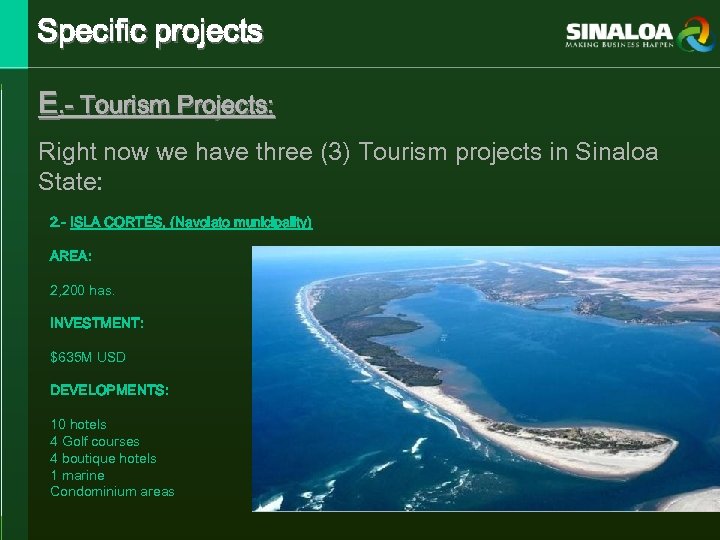Click the '1 marine' line
The image size is (720, 540).
pyautogui.click(x=78, y=475)
